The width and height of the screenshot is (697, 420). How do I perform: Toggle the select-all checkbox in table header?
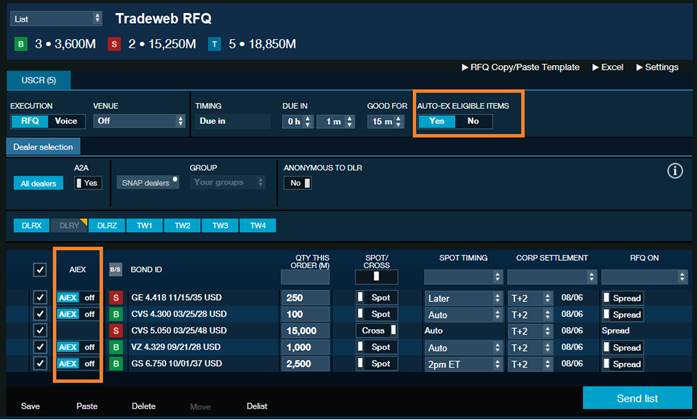pos(40,269)
